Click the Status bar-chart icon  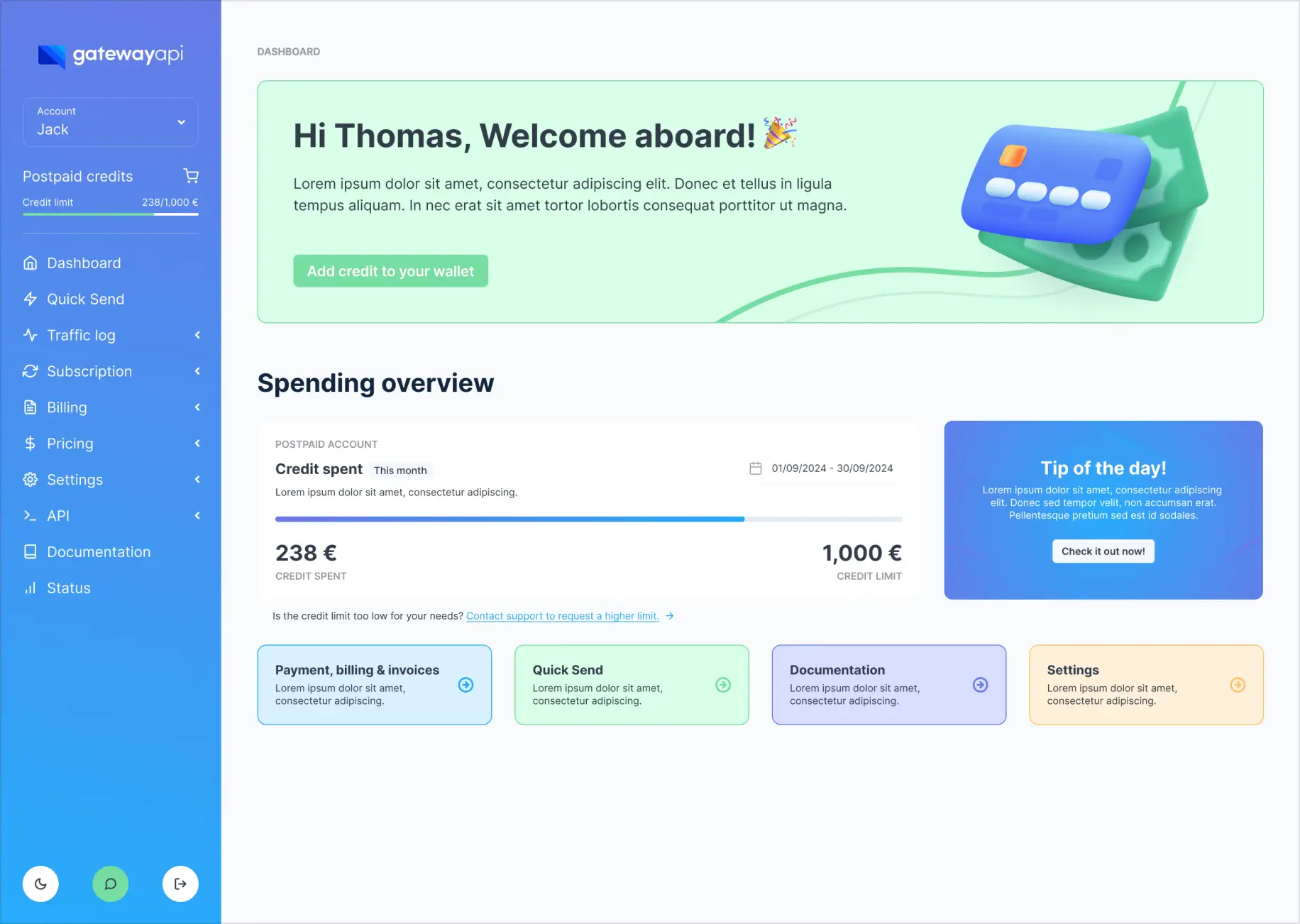[30, 588]
